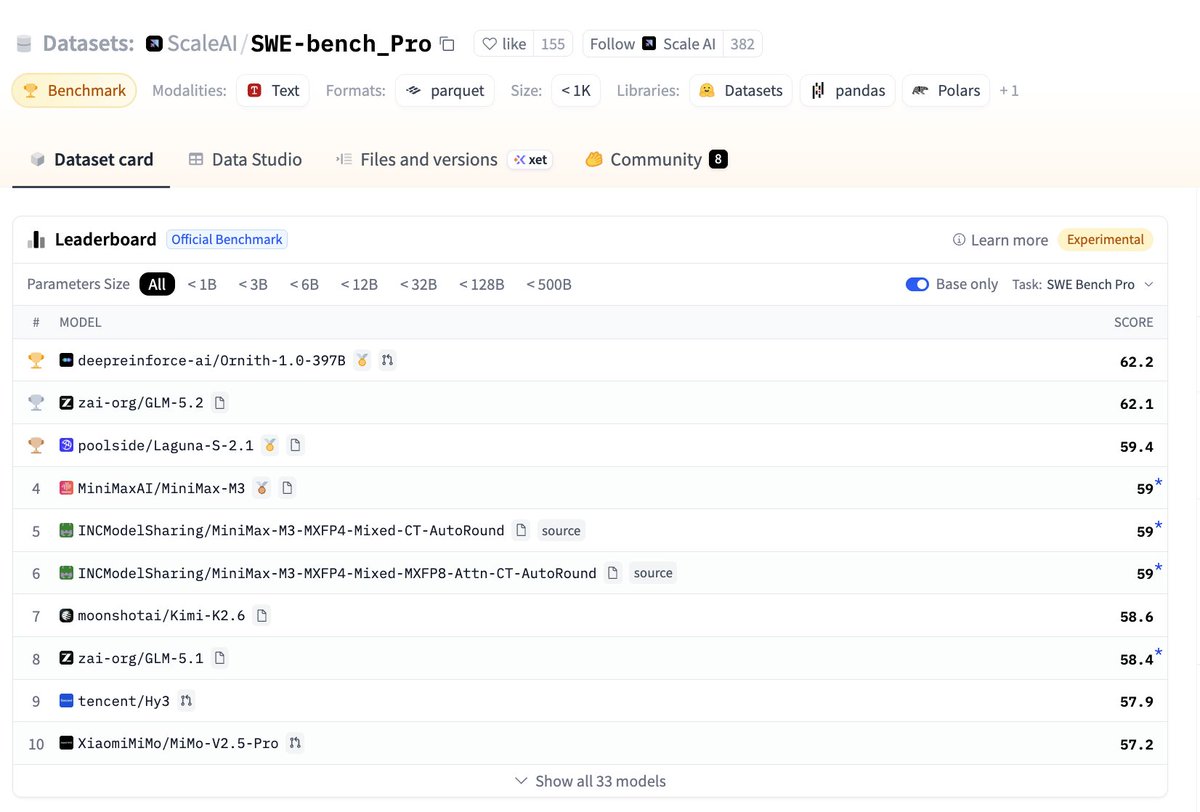Click pull request icon beside Ornith-1.0-397B
The width and height of the screenshot is (1200, 812).
pos(388,360)
